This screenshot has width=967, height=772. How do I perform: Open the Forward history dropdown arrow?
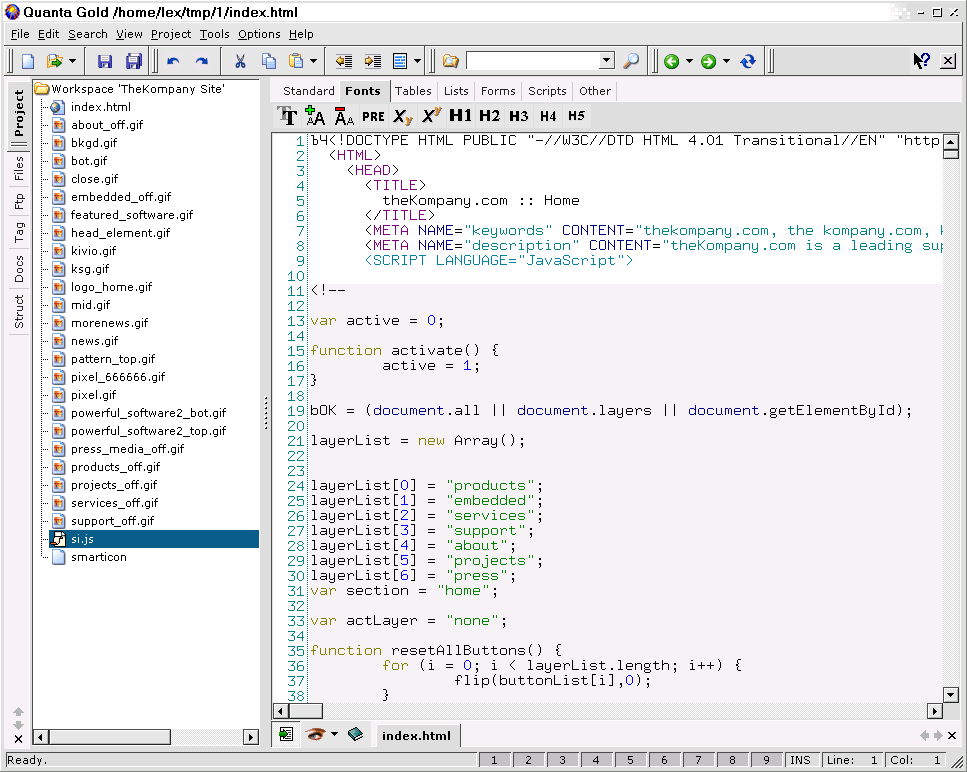point(726,61)
